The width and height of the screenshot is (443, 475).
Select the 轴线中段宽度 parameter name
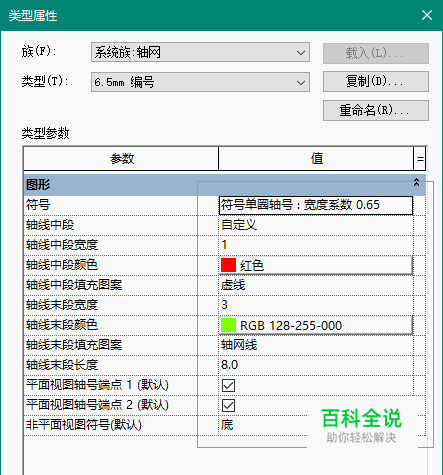(121, 245)
